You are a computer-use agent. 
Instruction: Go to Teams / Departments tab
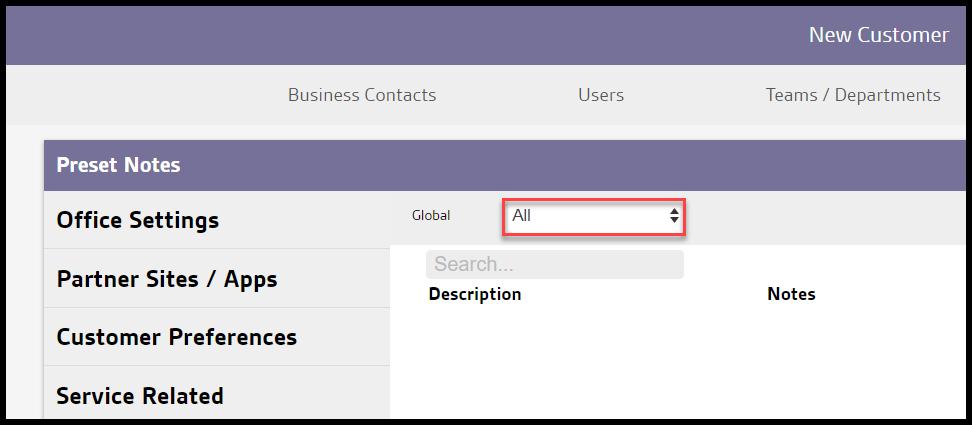pos(853,95)
